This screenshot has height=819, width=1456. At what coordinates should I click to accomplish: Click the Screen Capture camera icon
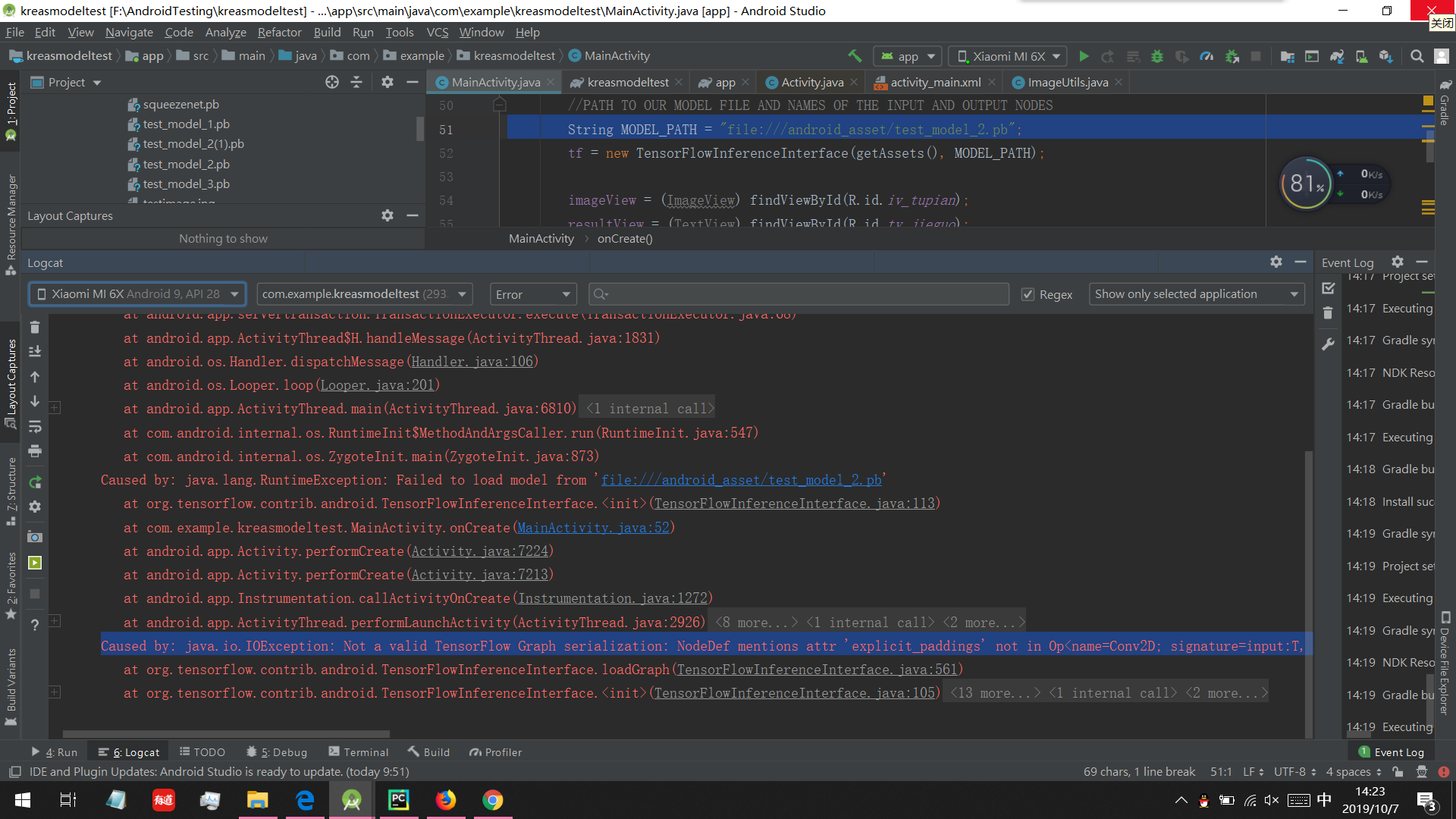click(x=35, y=536)
